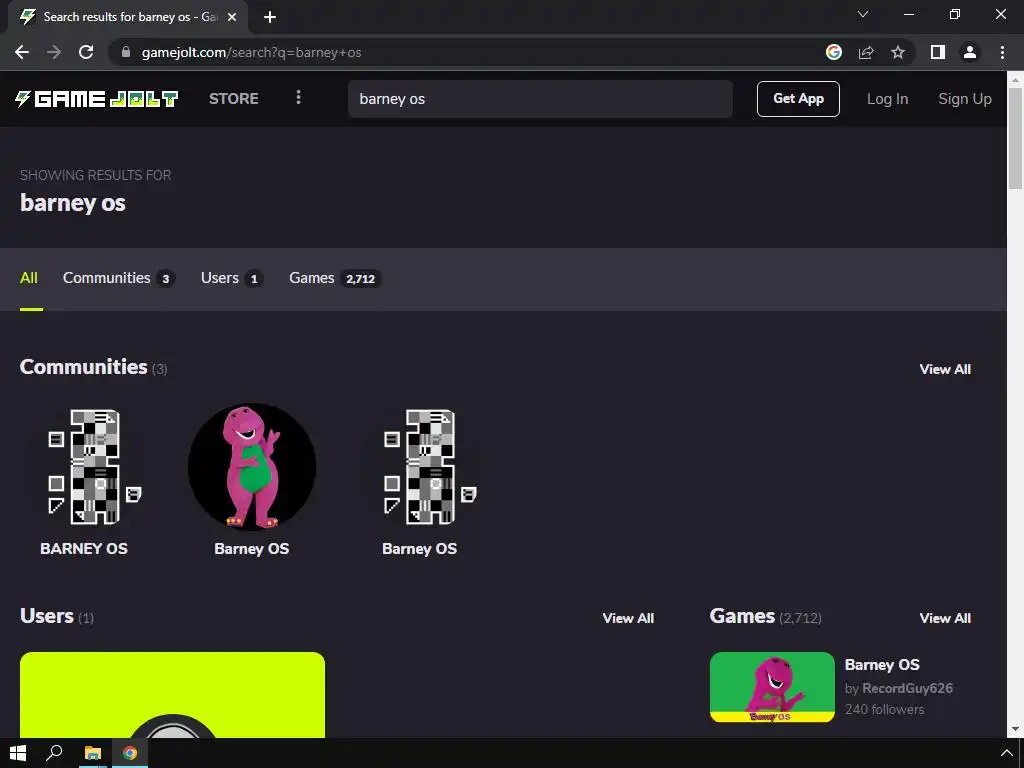Show hidden system tray icons

(1006, 753)
